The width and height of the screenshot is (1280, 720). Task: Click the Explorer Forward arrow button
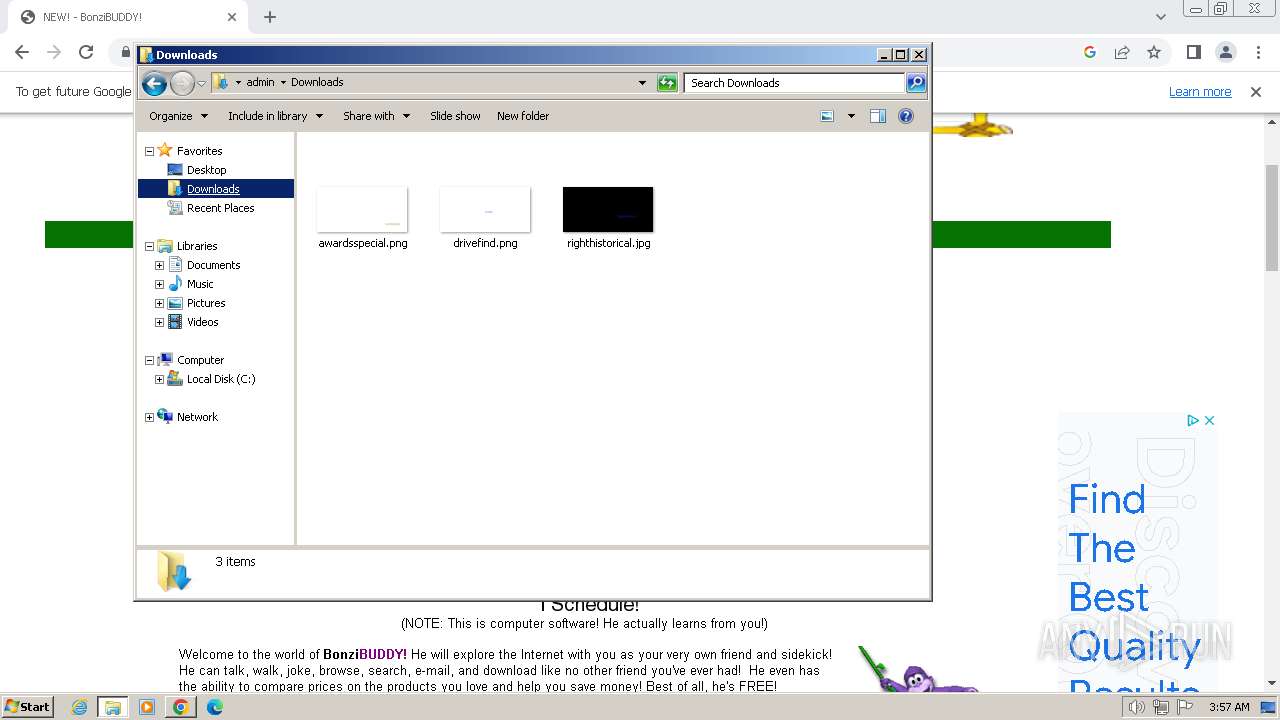coord(182,83)
